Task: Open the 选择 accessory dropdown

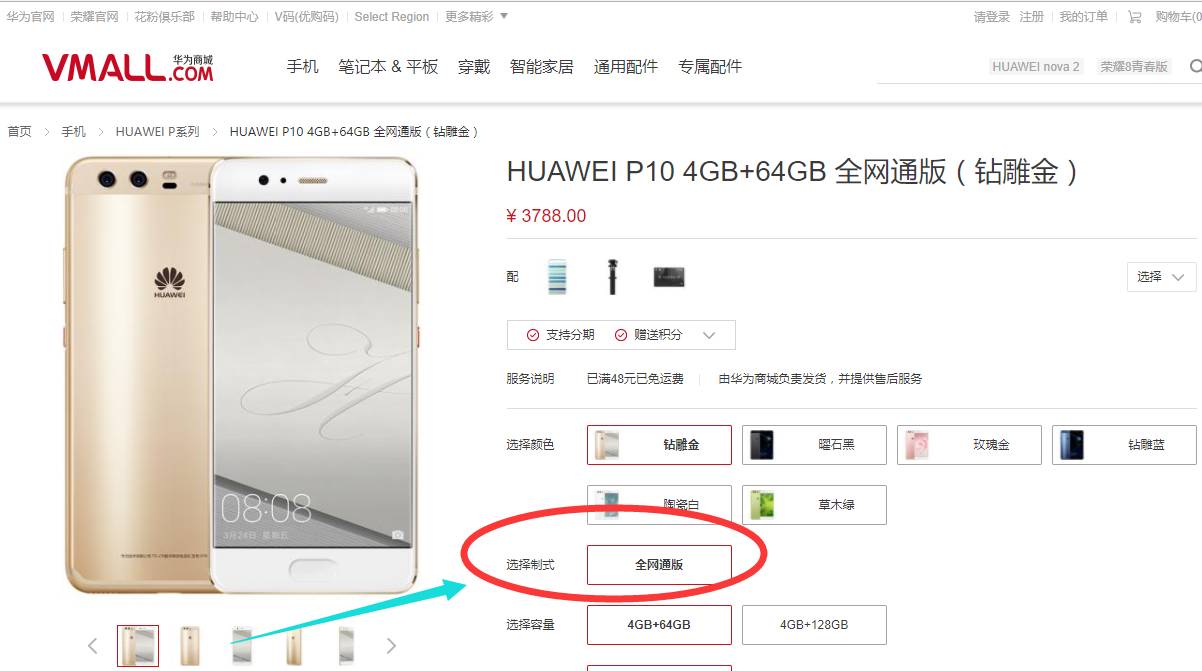Action: coord(1161,277)
